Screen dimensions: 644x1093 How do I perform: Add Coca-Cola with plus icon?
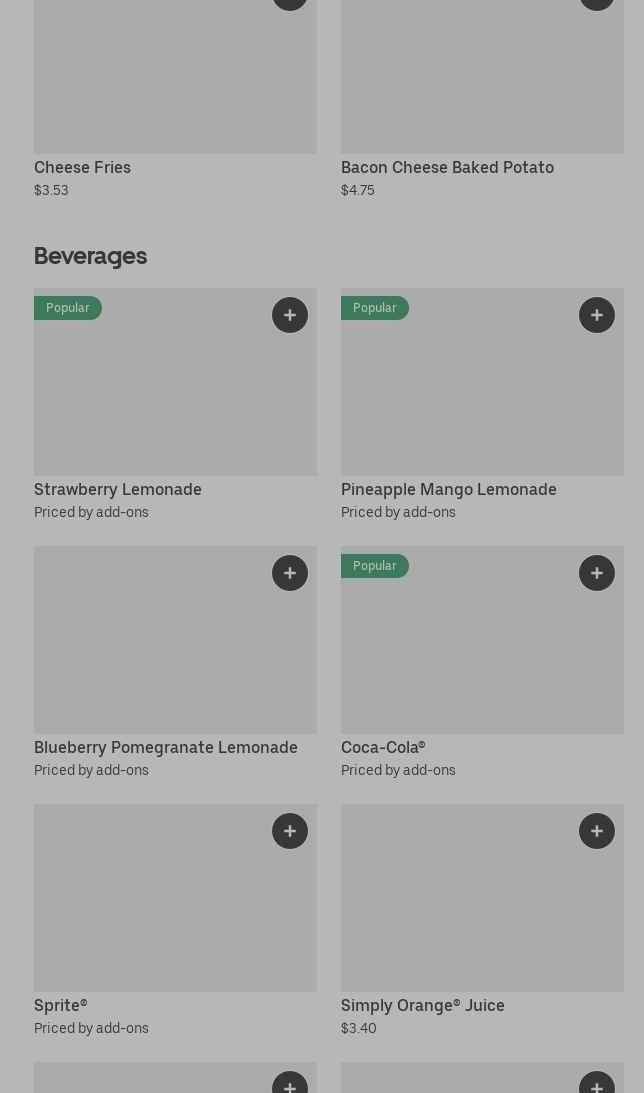597,573
